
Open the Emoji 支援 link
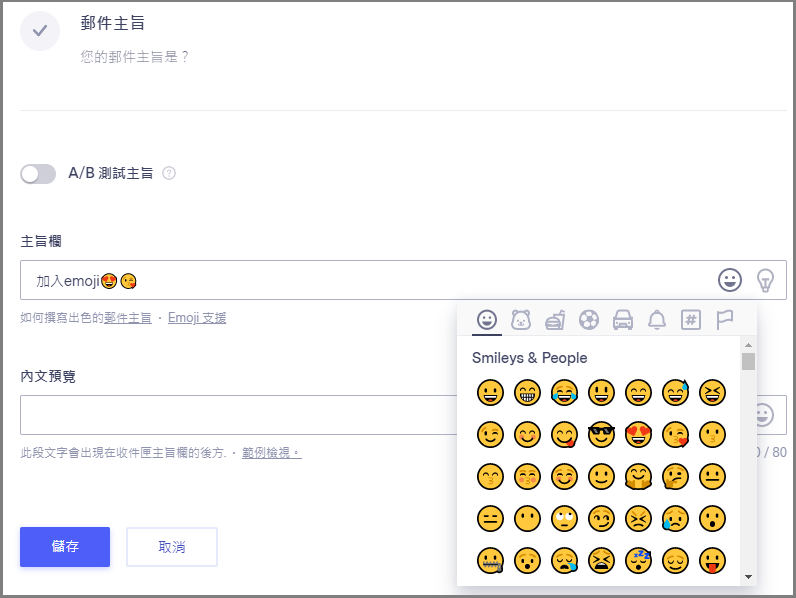tap(197, 318)
